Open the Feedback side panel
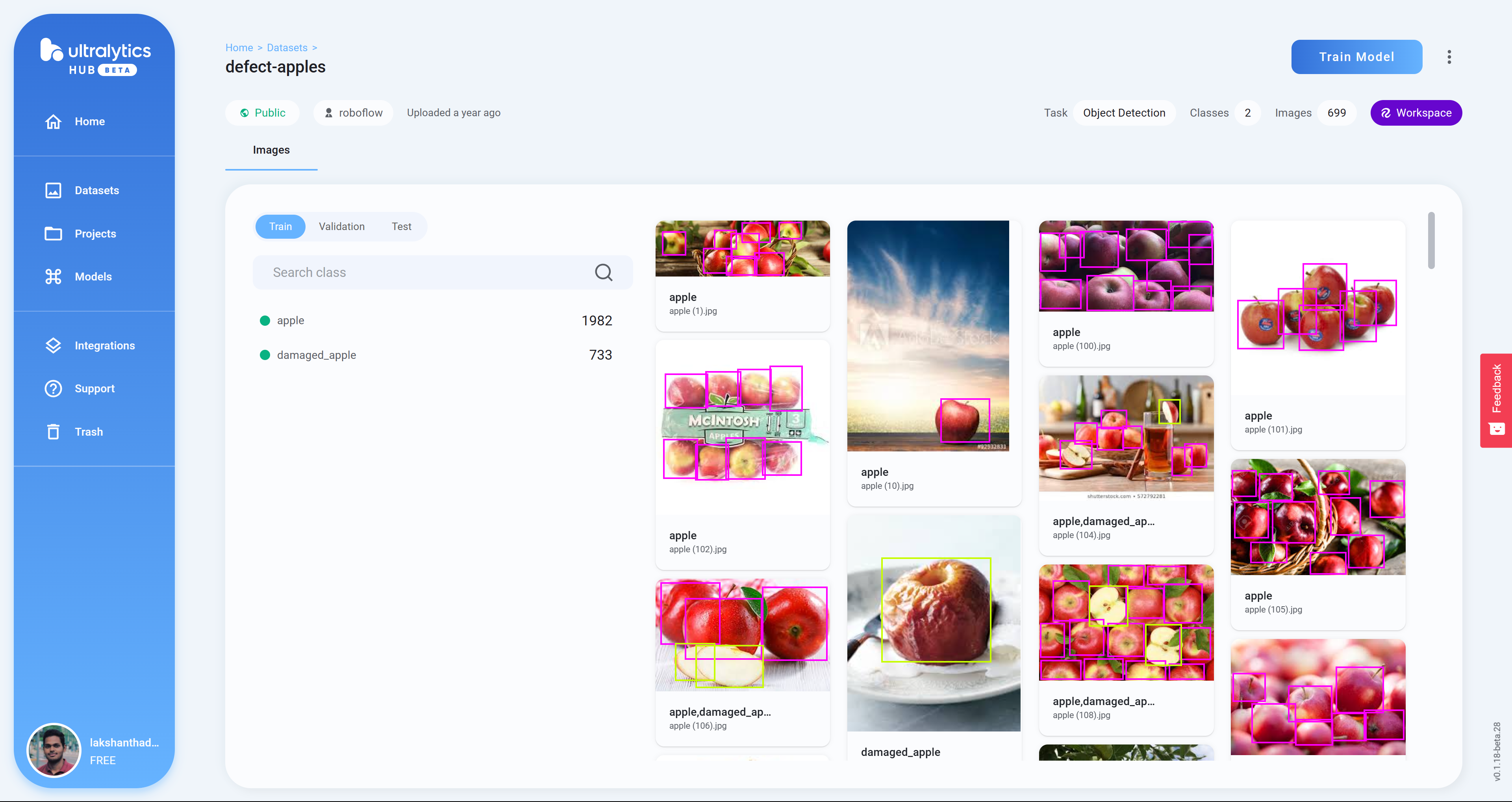Viewport: 1512px width, 802px height. coord(1496,400)
